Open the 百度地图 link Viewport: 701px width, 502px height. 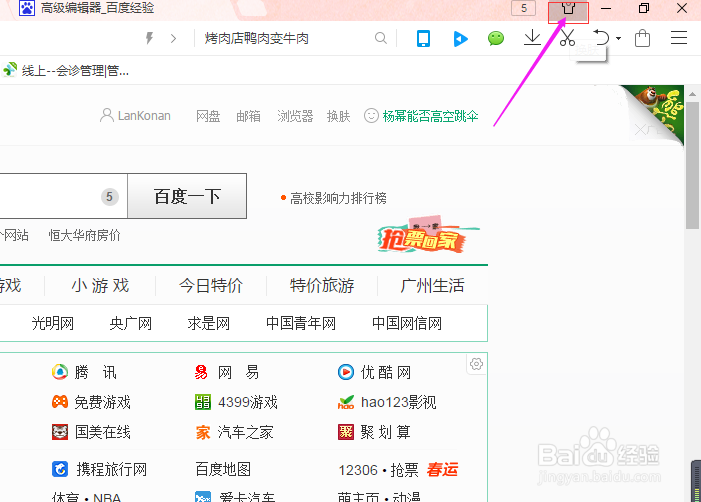click(x=223, y=469)
